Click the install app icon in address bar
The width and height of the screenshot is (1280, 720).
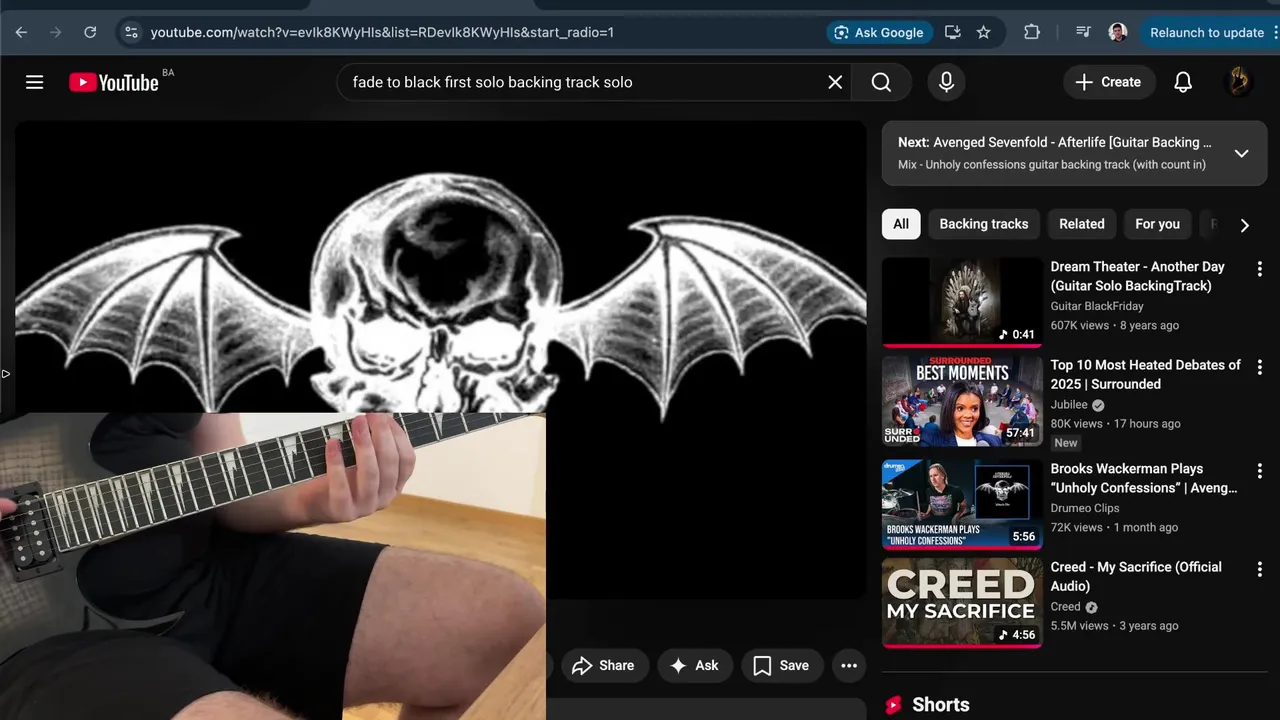coord(952,32)
